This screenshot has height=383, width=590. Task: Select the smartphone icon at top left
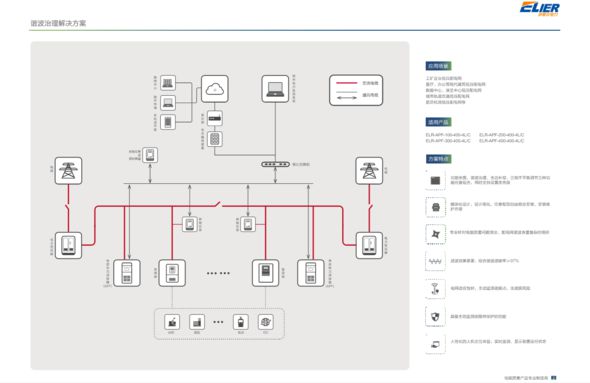[168, 122]
